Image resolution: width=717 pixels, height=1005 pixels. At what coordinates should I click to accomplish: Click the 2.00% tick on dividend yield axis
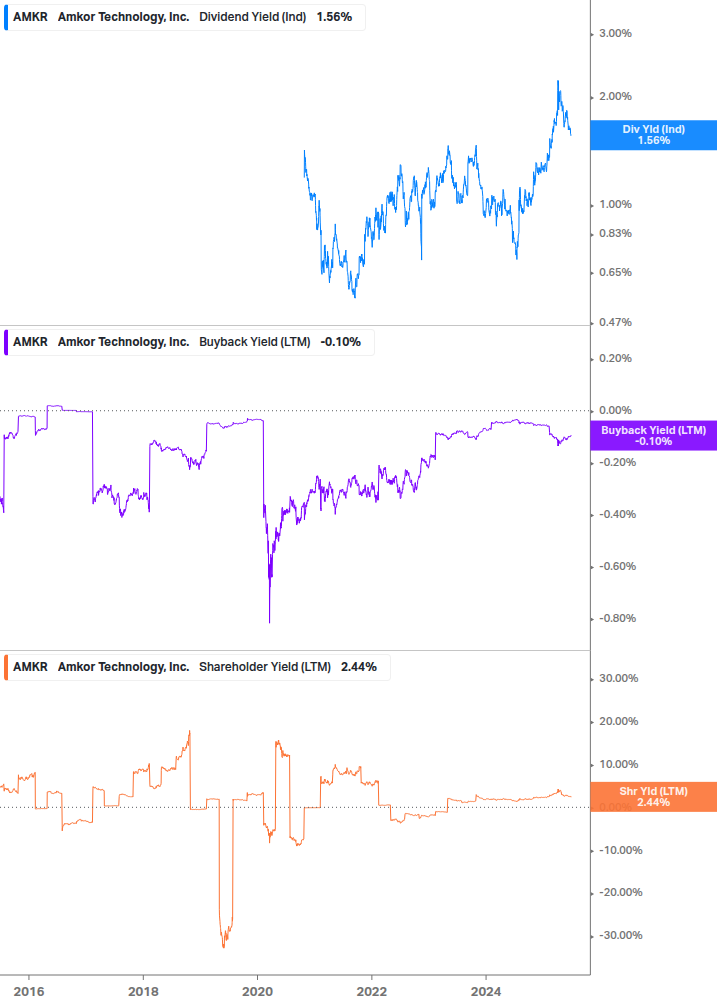(x=615, y=96)
